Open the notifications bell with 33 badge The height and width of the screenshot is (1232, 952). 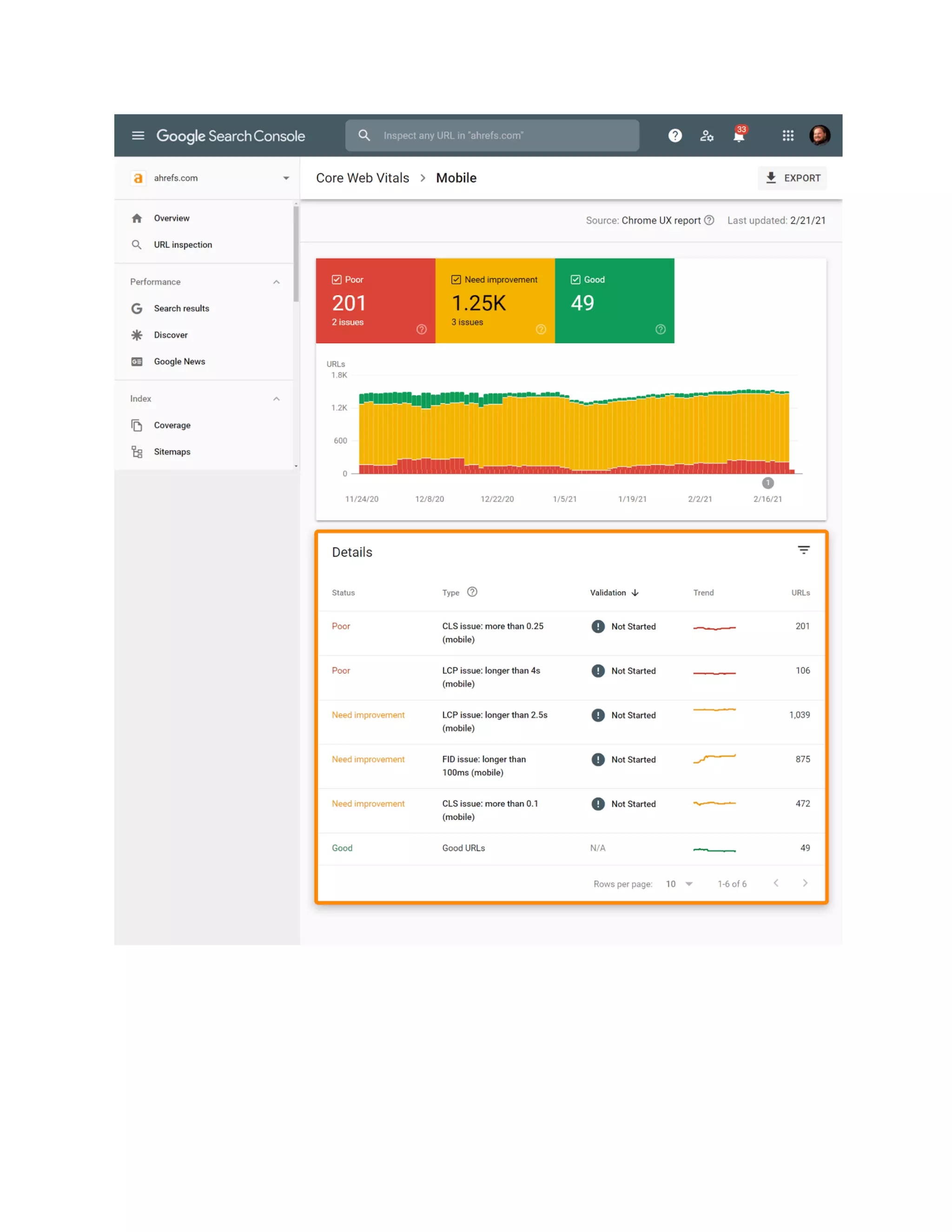(739, 135)
